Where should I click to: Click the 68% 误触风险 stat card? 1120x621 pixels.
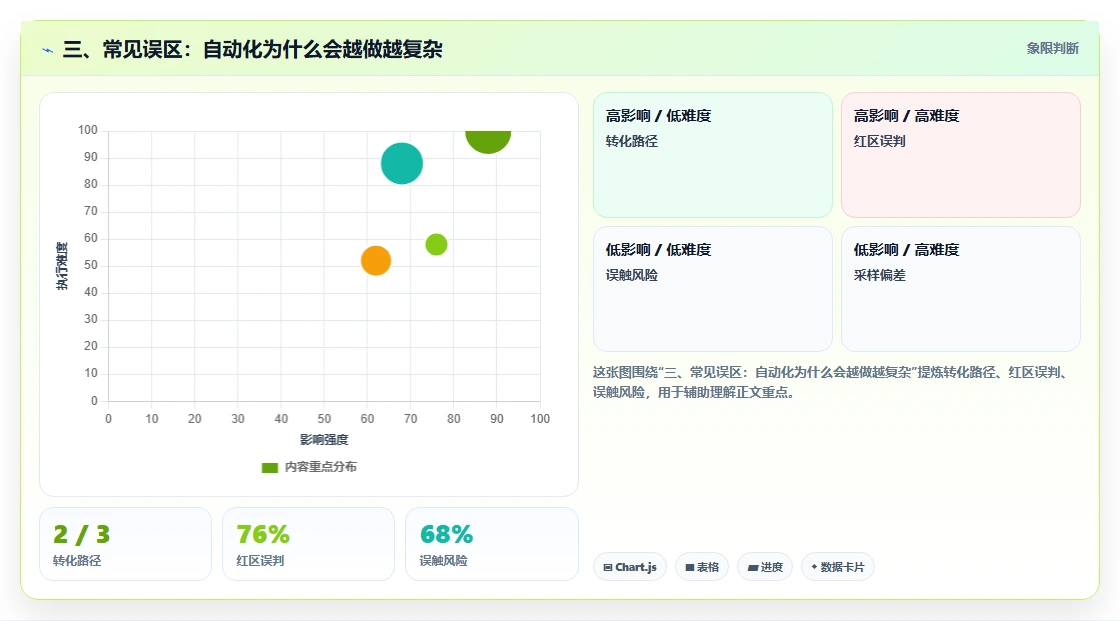491,544
